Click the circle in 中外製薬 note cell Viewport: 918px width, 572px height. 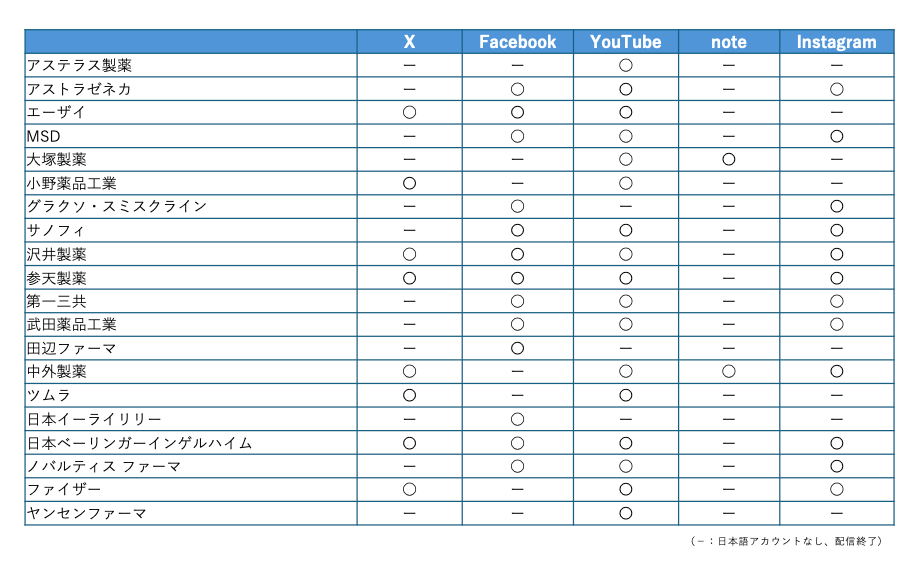tap(728, 372)
